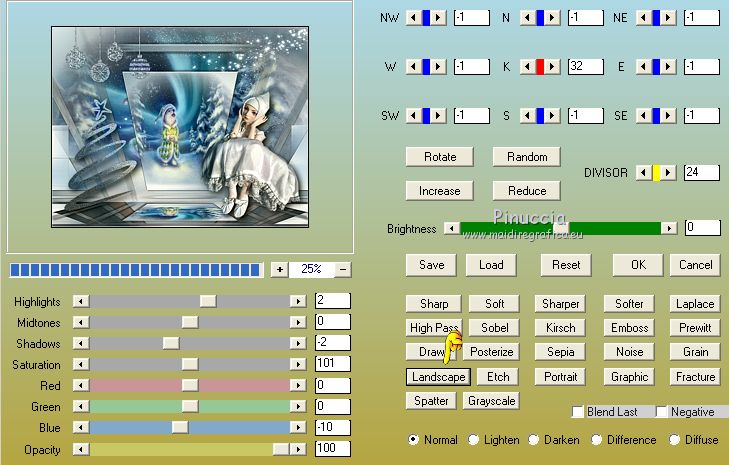Screen dimensions: 729x465
Task: Click the SW slider left arrow
Action: (x=413, y=115)
